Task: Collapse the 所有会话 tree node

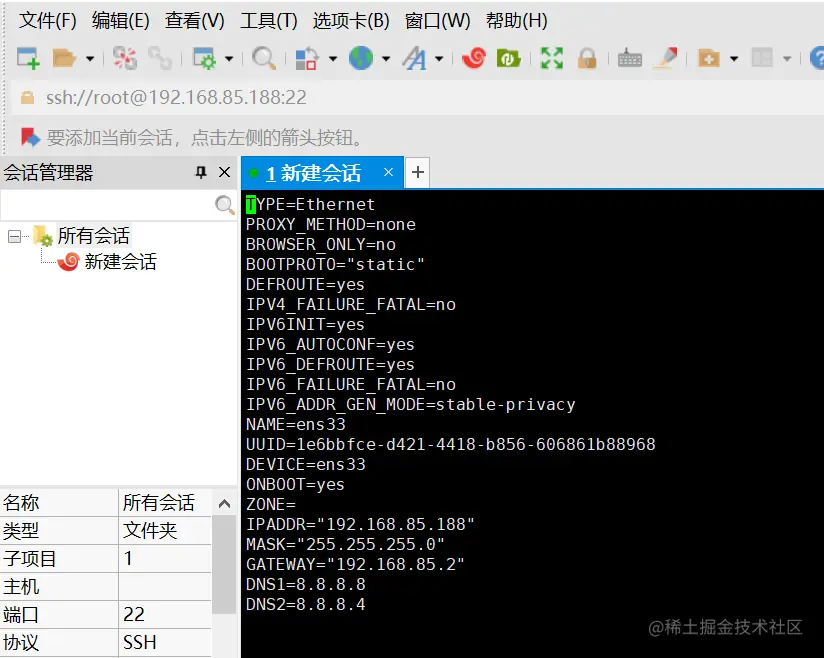Action: point(15,237)
